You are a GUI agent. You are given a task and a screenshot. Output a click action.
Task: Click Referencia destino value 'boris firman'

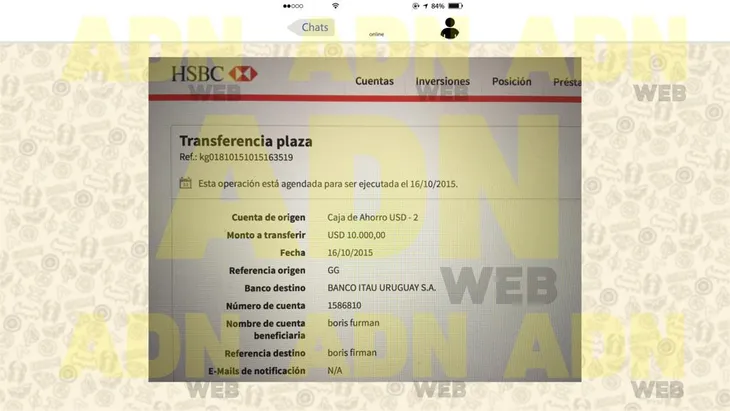click(352, 353)
